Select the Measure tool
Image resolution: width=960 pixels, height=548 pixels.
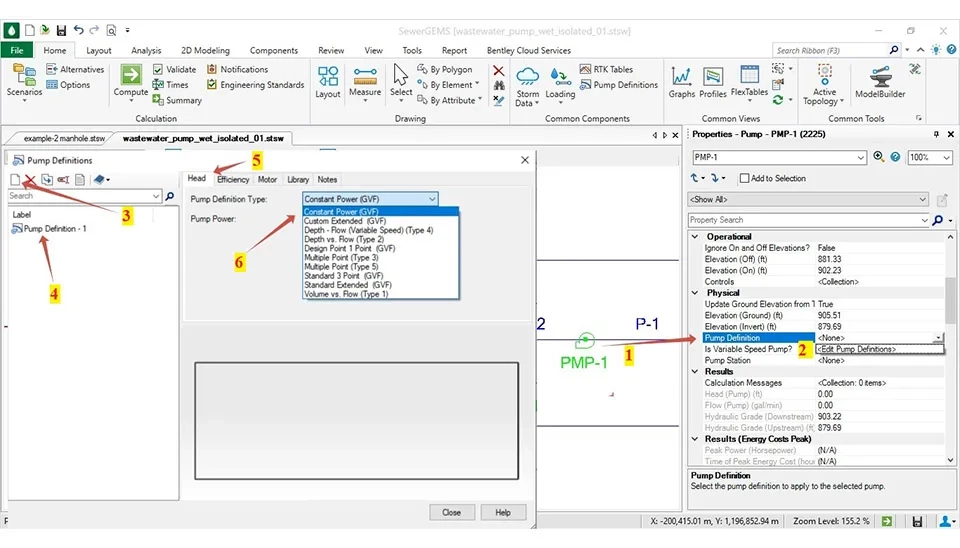coord(365,80)
